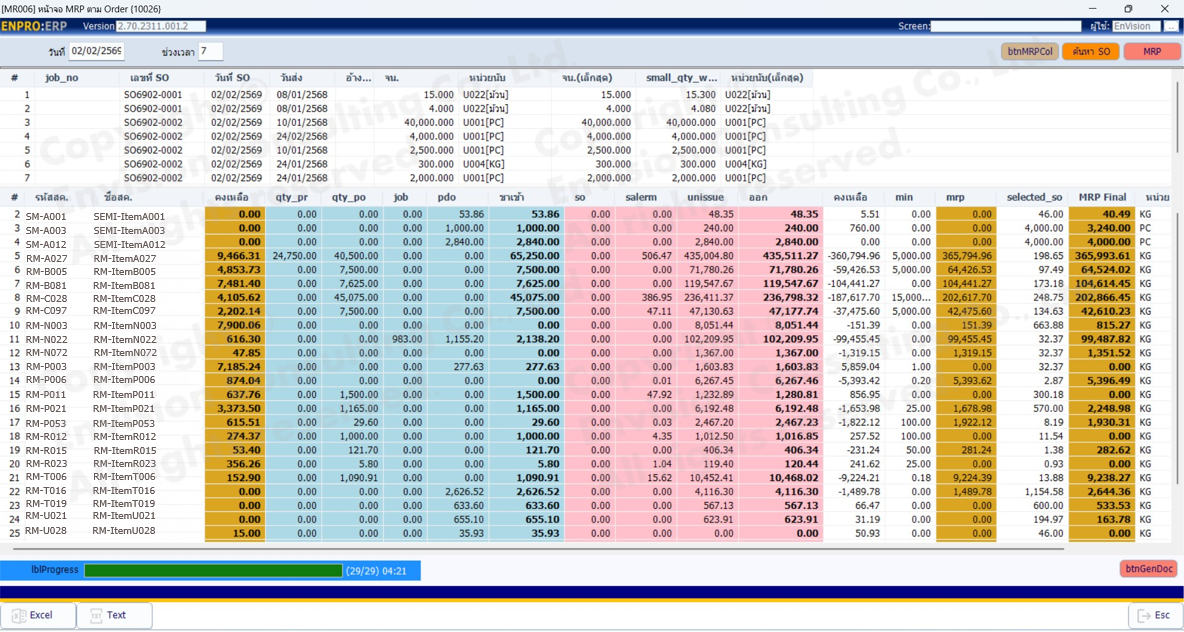Screen dimensions: 1184x632
Task: Click the btnGenDoc button
Action: point(1149,569)
